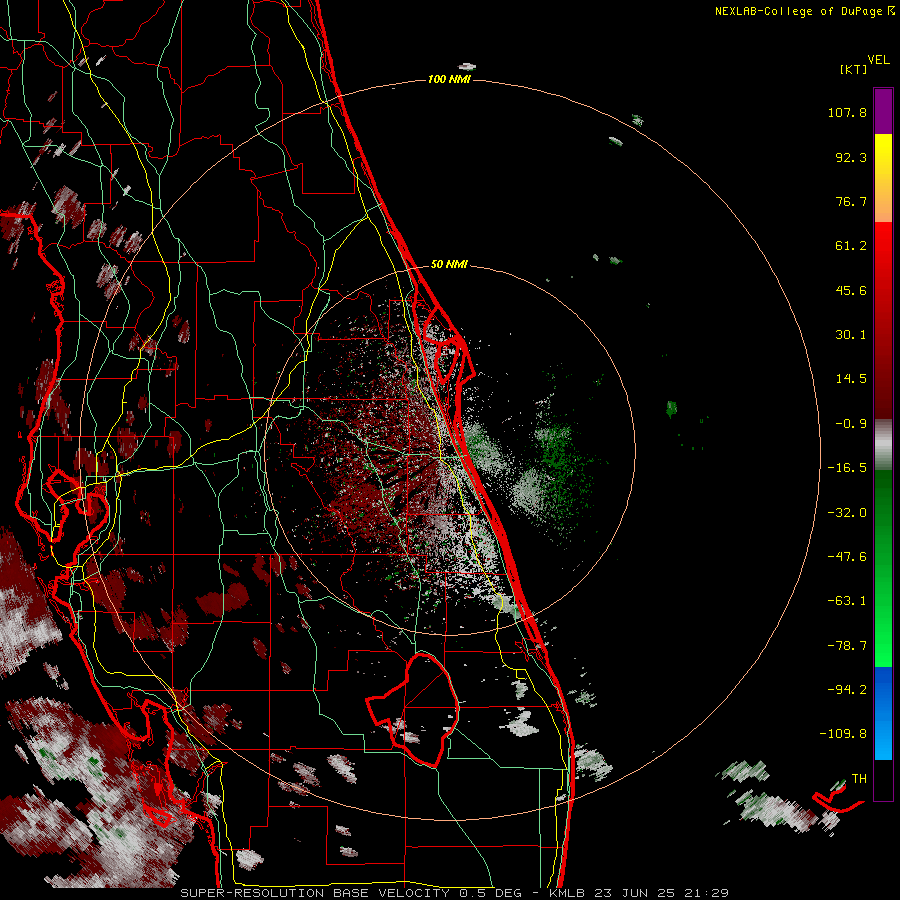Click the 61.2 color scale value
Screen dimensions: 900x900
[851, 246]
